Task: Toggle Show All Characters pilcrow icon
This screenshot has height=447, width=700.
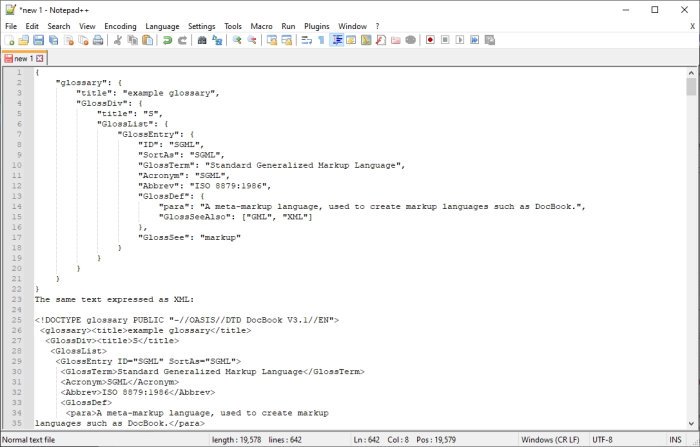Action: coord(321,40)
